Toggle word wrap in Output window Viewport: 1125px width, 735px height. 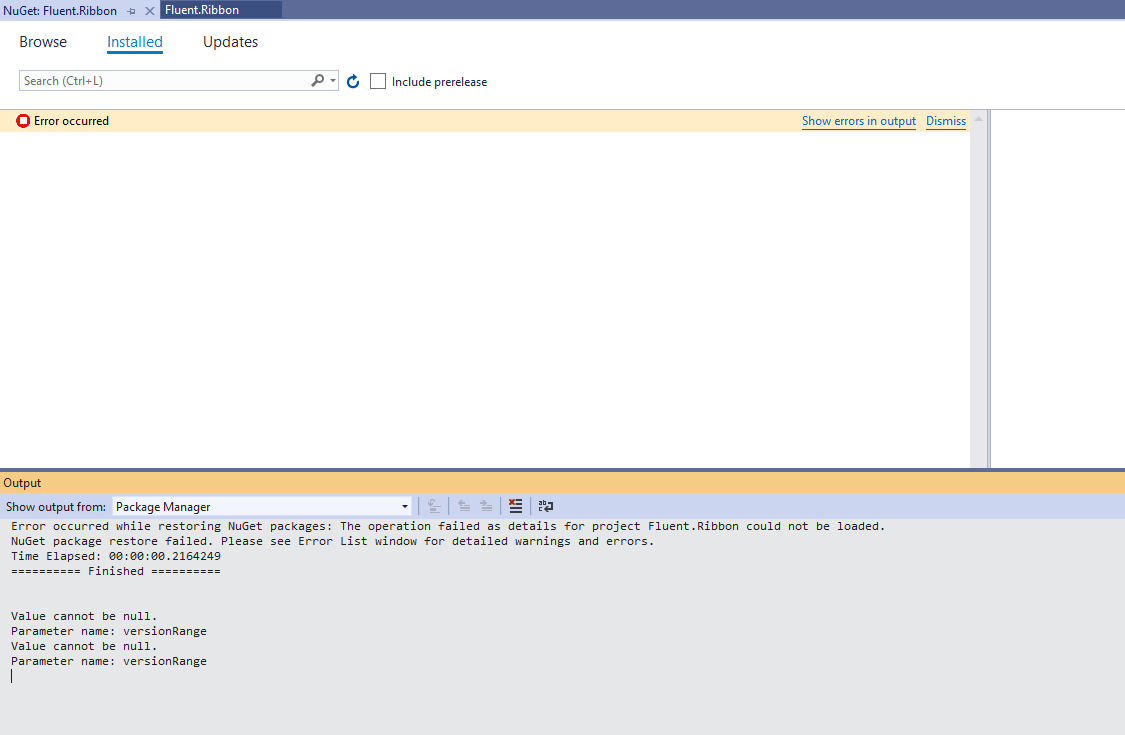pos(545,506)
